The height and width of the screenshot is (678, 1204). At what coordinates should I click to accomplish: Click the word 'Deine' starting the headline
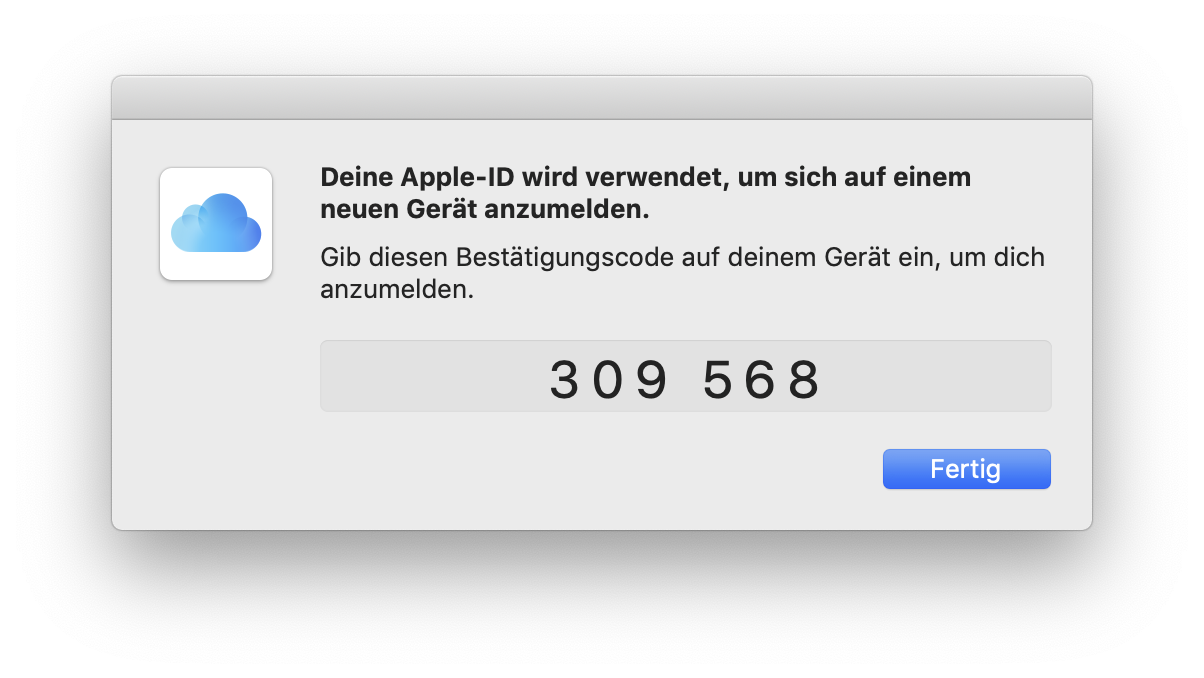point(356,179)
